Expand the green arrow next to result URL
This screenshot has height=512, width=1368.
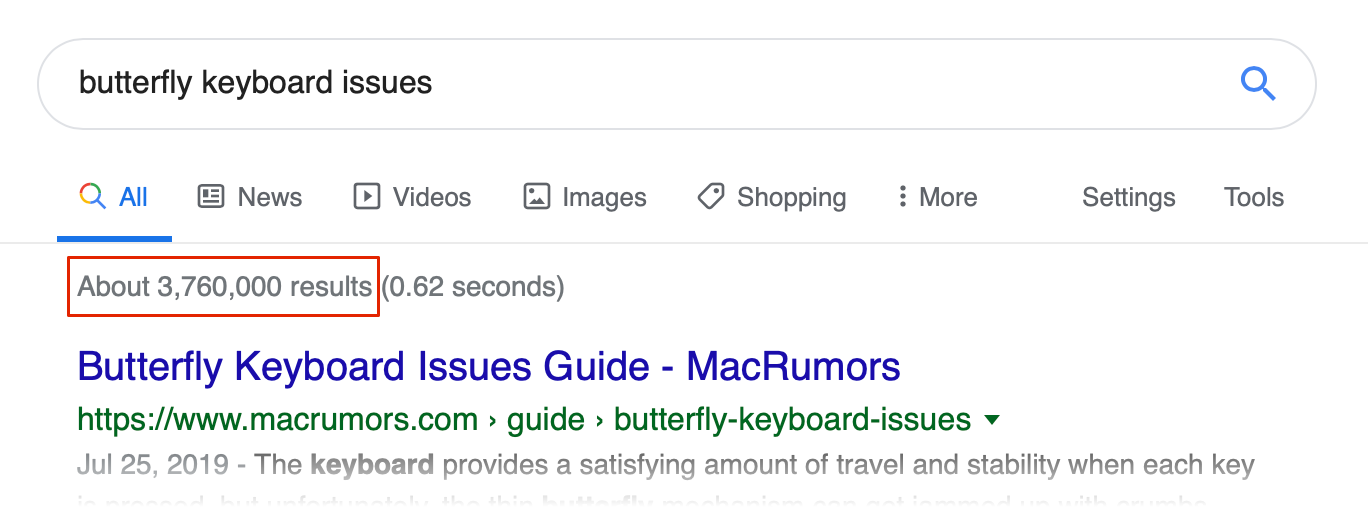[x=992, y=420]
